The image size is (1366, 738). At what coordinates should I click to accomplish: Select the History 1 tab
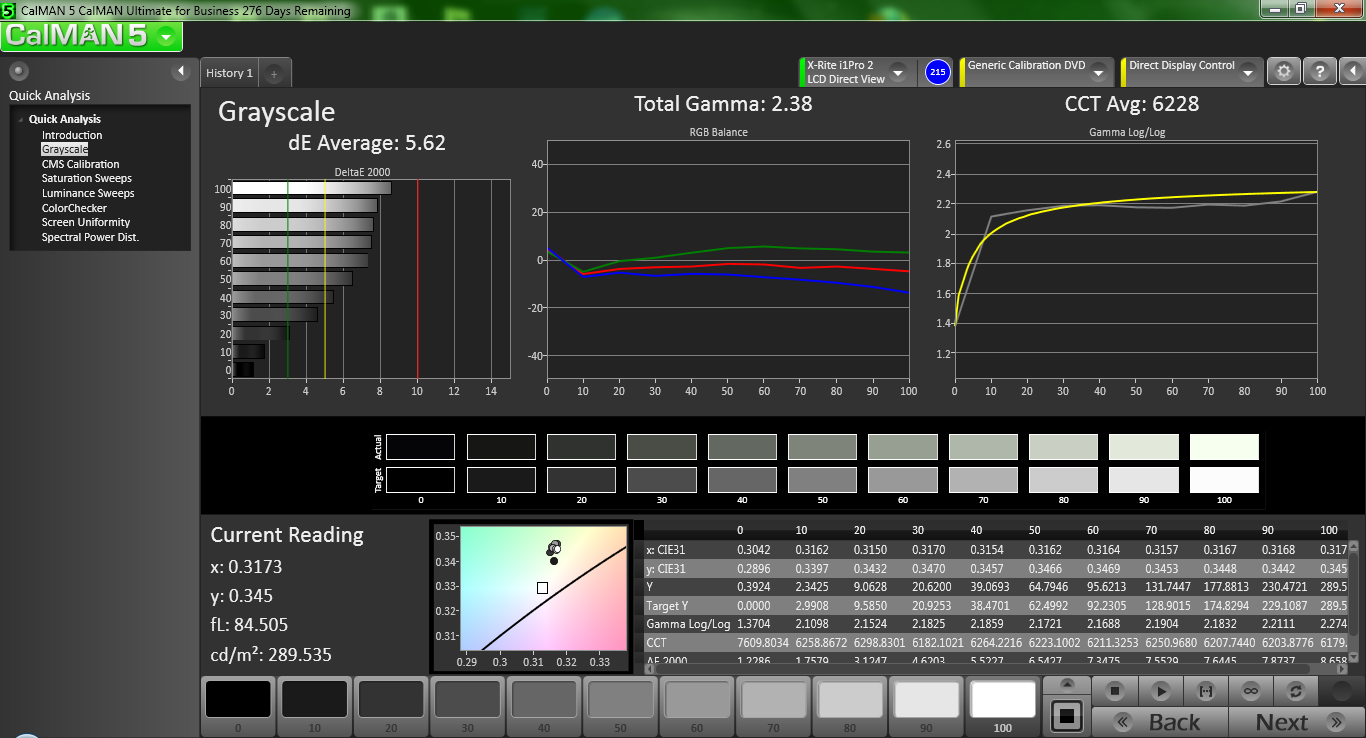[x=229, y=73]
